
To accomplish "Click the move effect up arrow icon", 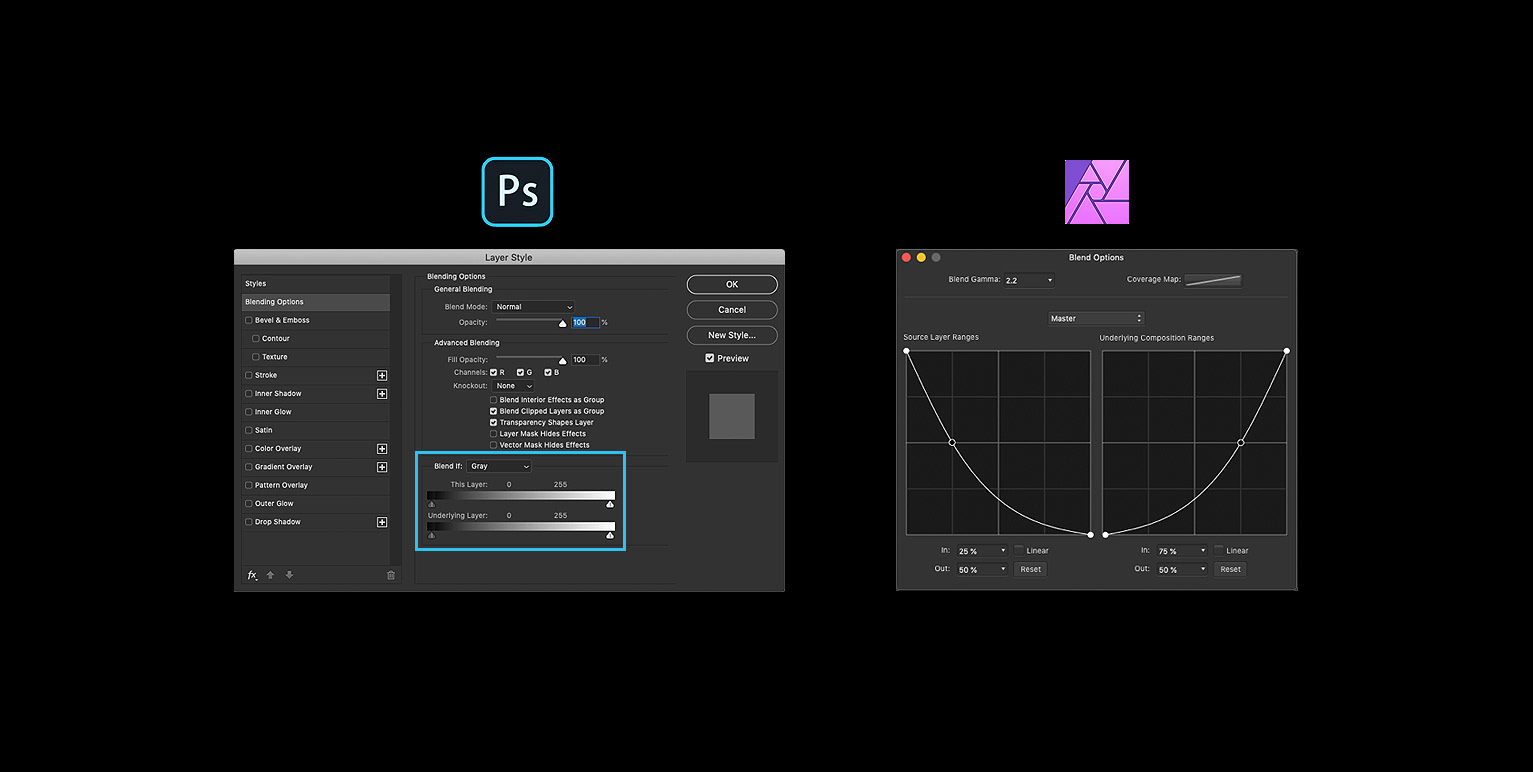I will tap(270, 575).
